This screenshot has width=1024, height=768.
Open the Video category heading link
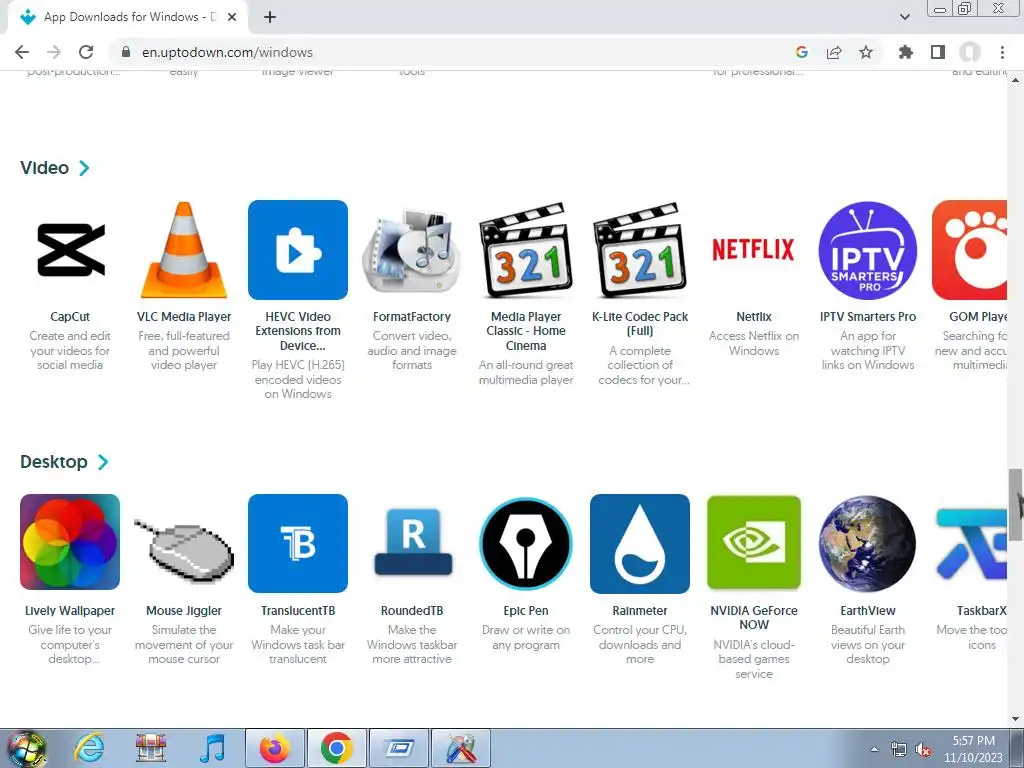(44, 168)
